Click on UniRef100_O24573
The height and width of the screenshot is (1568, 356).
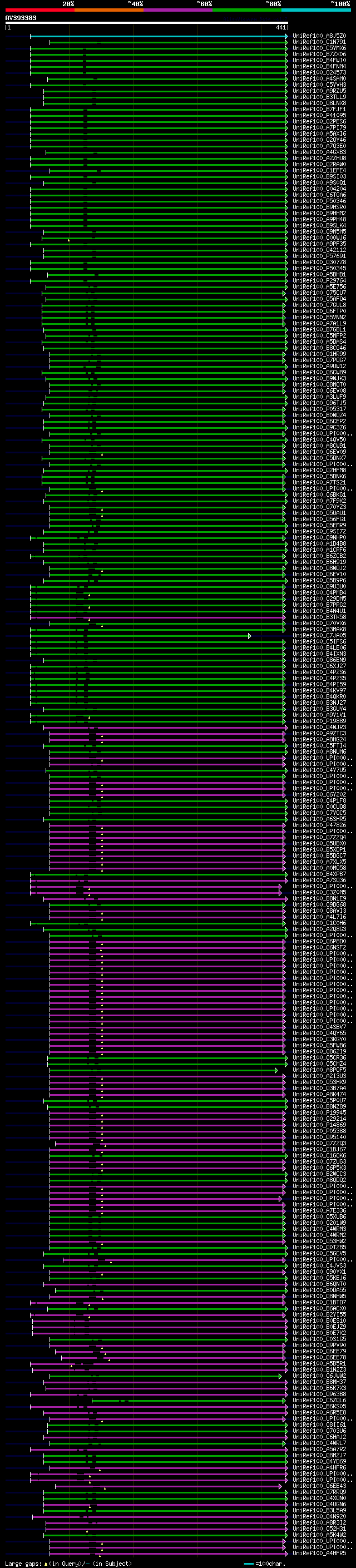[319, 72]
